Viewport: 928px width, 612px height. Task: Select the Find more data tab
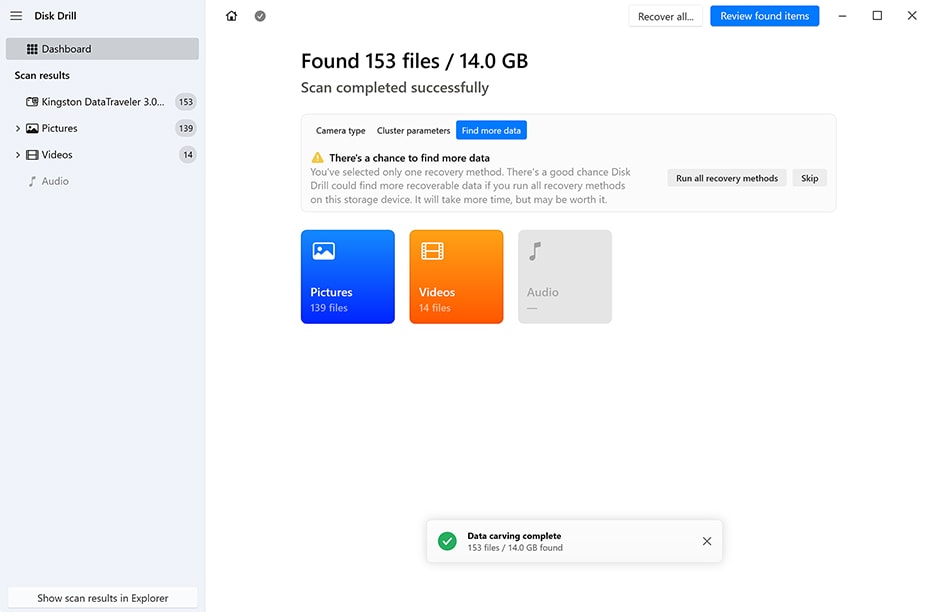(x=491, y=131)
